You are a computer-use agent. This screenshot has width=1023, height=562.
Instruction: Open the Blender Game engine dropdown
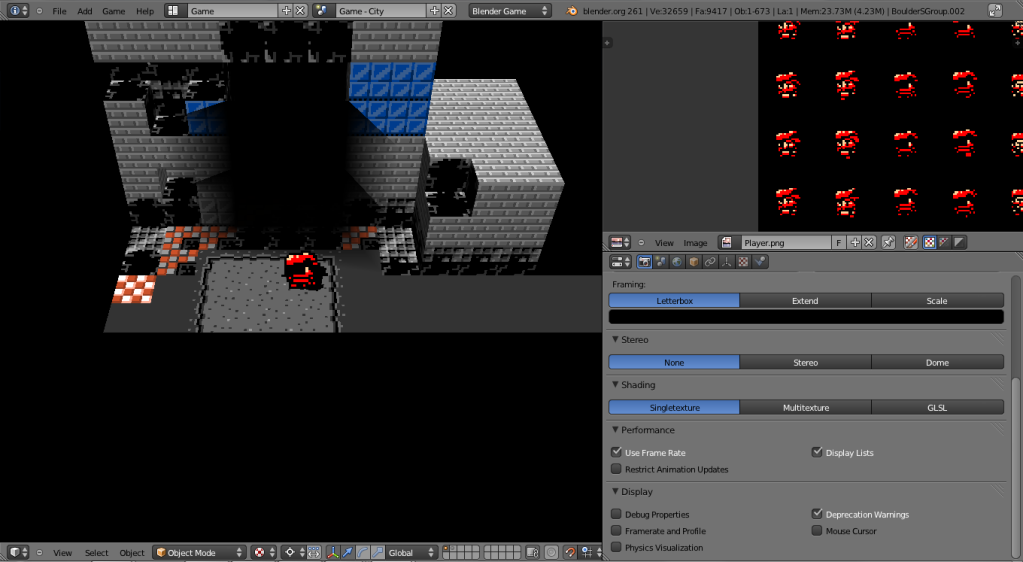pos(510,10)
